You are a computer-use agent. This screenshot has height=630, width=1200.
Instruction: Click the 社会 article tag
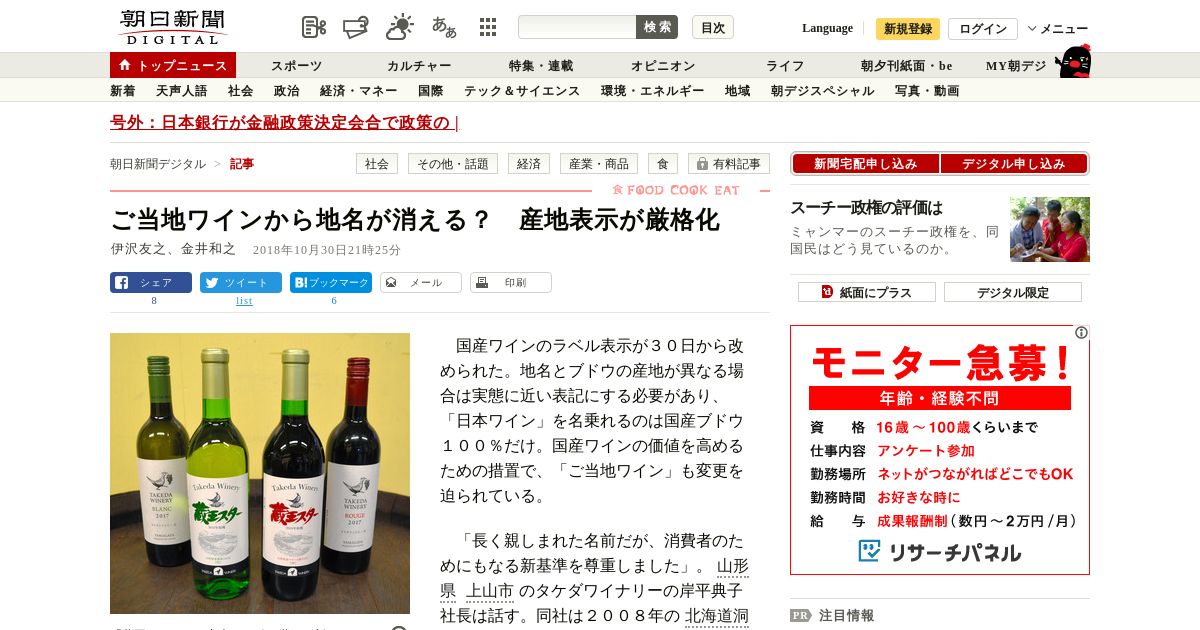click(377, 164)
